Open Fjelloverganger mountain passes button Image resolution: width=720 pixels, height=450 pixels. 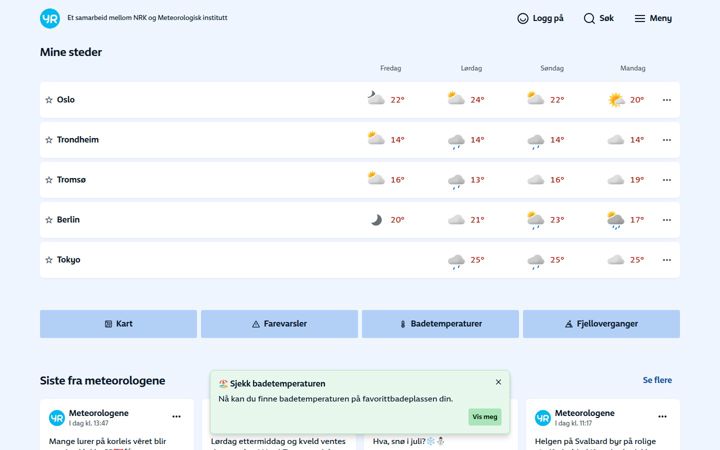point(601,324)
